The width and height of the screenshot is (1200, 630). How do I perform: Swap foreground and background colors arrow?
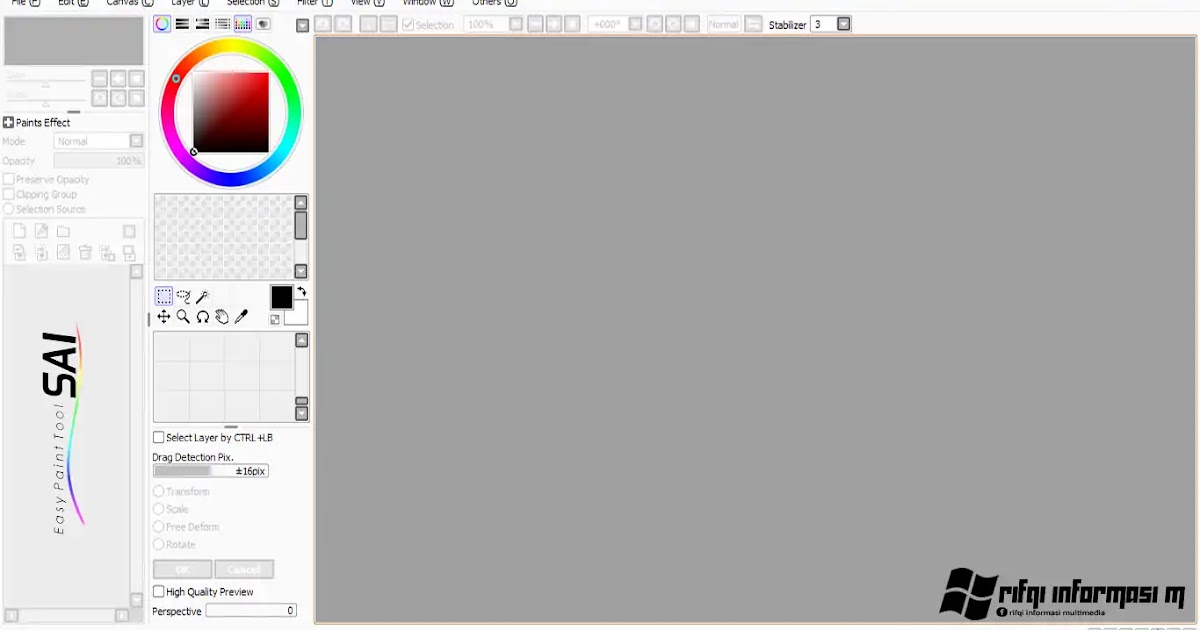click(301, 291)
